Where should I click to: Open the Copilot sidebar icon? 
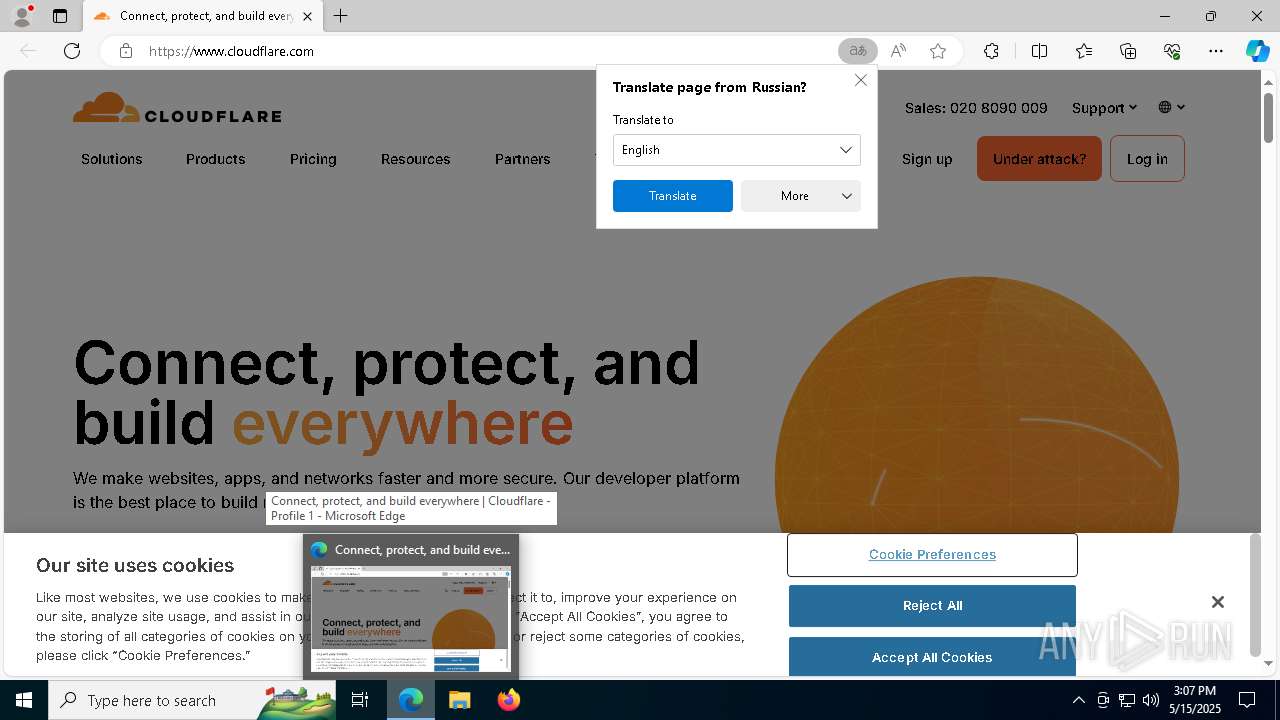(1257, 51)
